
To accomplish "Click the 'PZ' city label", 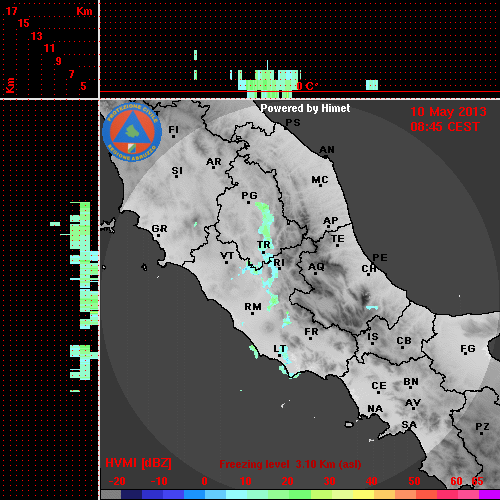I will coord(482,427).
